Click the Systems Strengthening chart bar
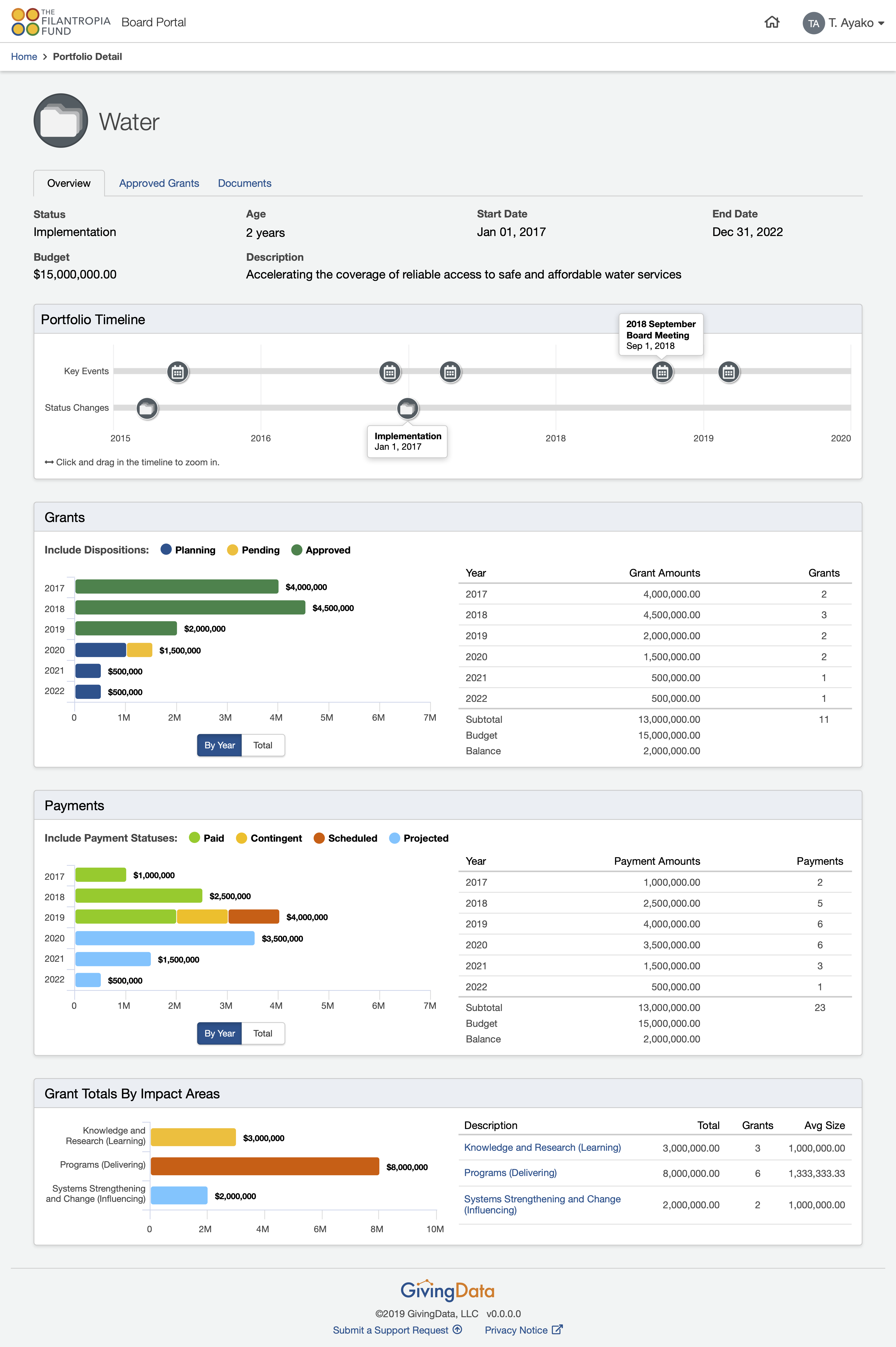896x1347 pixels. click(x=179, y=1195)
